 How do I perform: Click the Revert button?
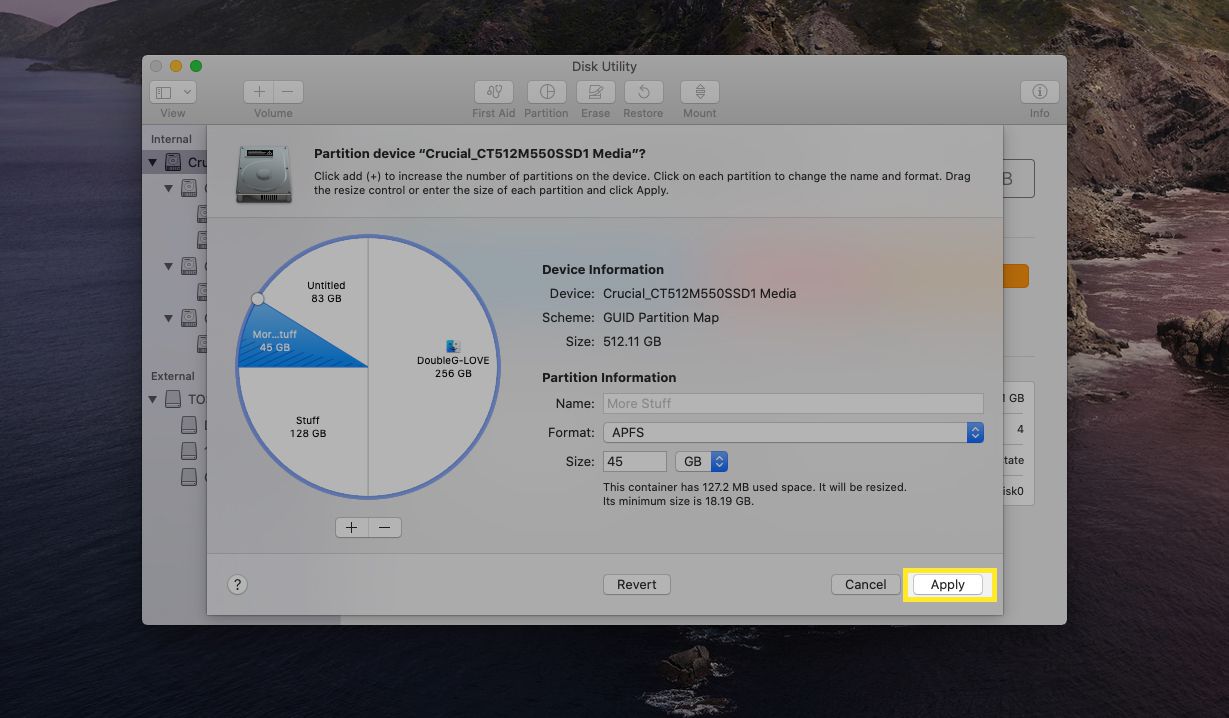[x=636, y=585]
